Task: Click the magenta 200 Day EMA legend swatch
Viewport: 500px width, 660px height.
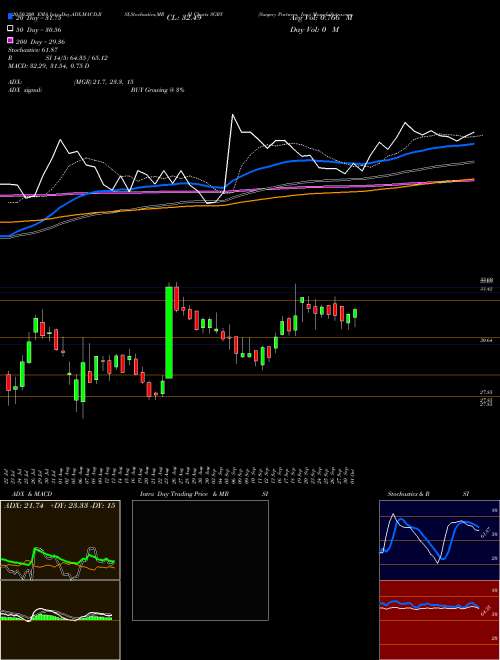Action: pos(10,41)
